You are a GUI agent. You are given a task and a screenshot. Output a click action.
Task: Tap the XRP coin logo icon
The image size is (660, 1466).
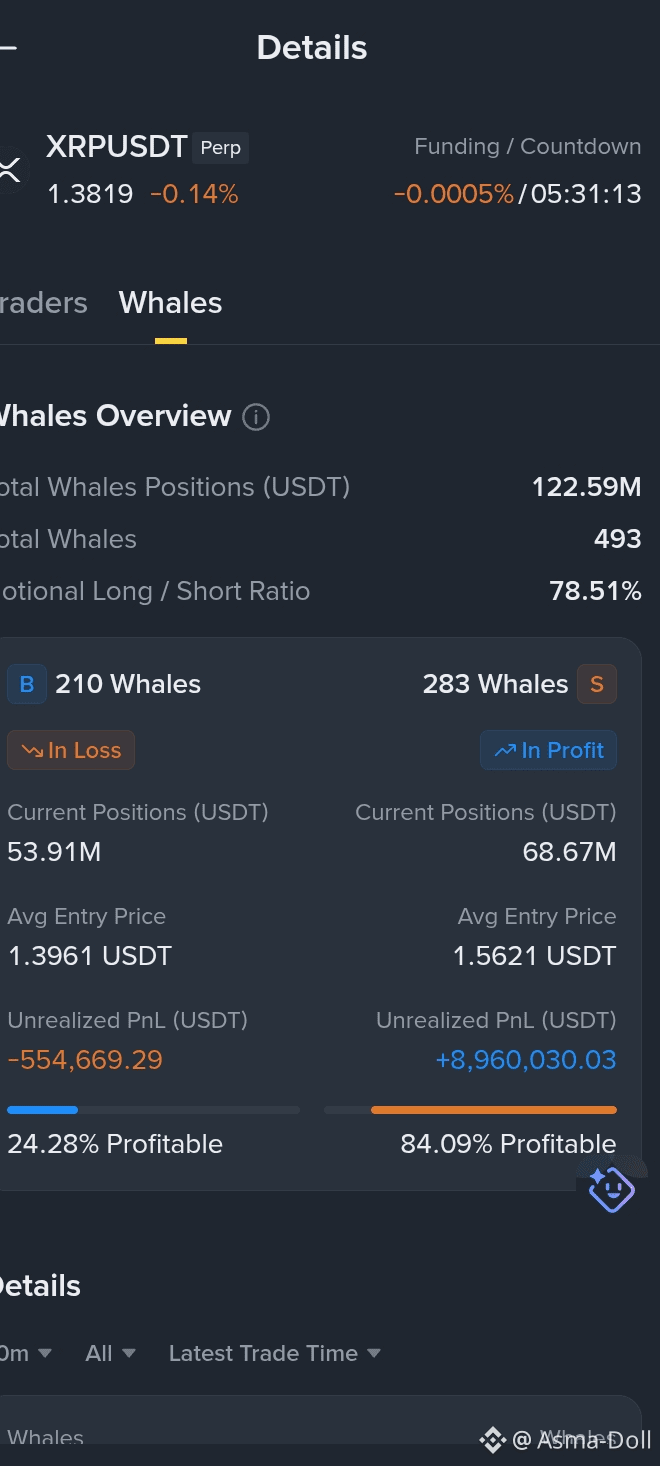(10, 169)
